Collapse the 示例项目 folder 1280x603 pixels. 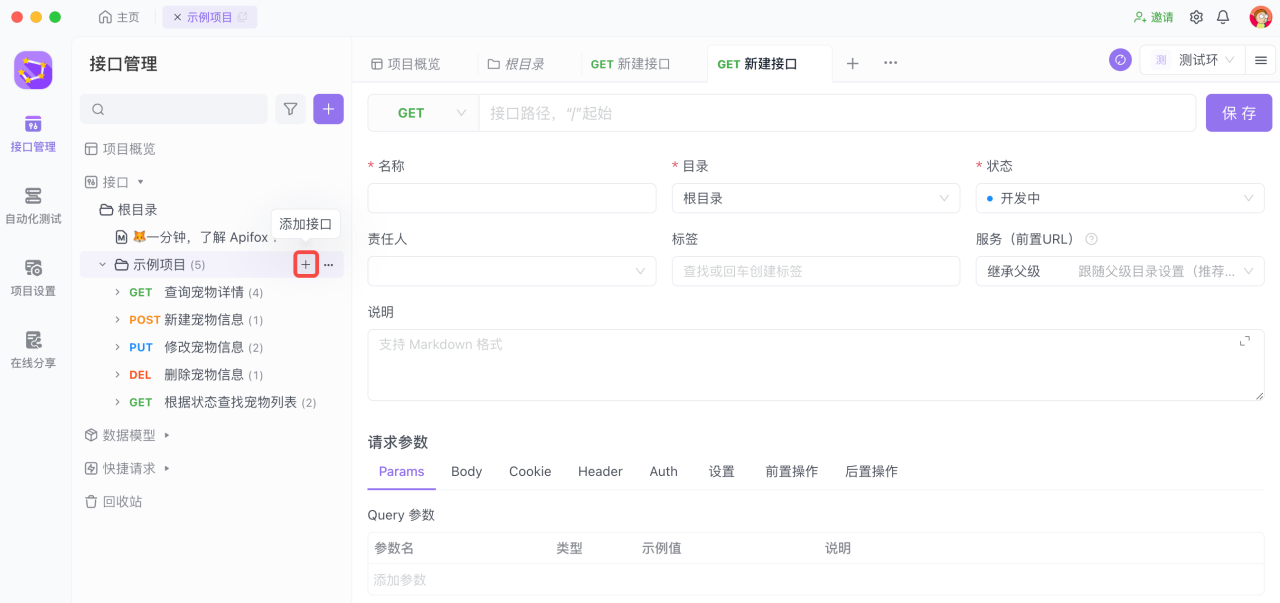[101, 264]
